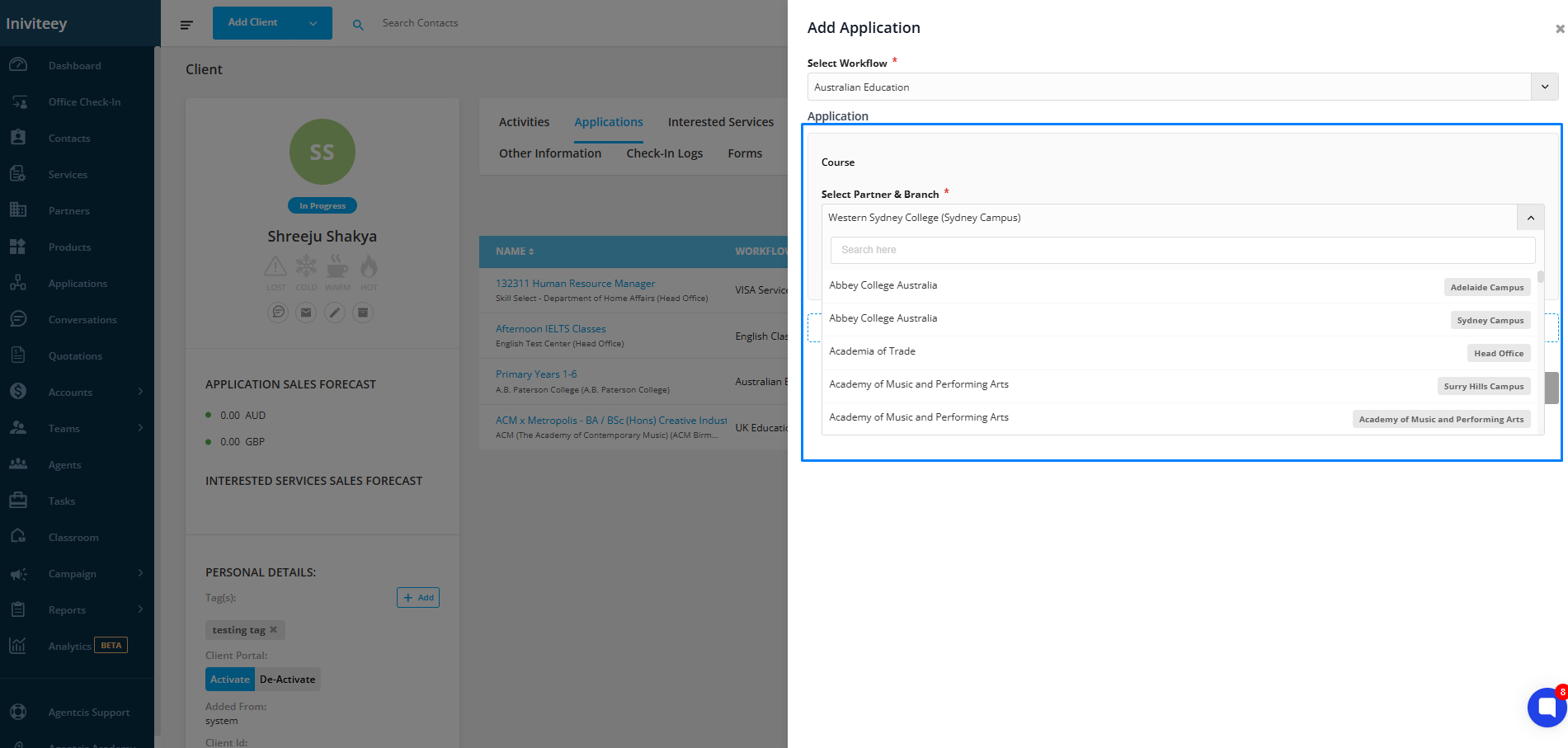The image size is (1568, 748).
Task: Switch to the Interested Services tab
Action: [x=720, y=122]
